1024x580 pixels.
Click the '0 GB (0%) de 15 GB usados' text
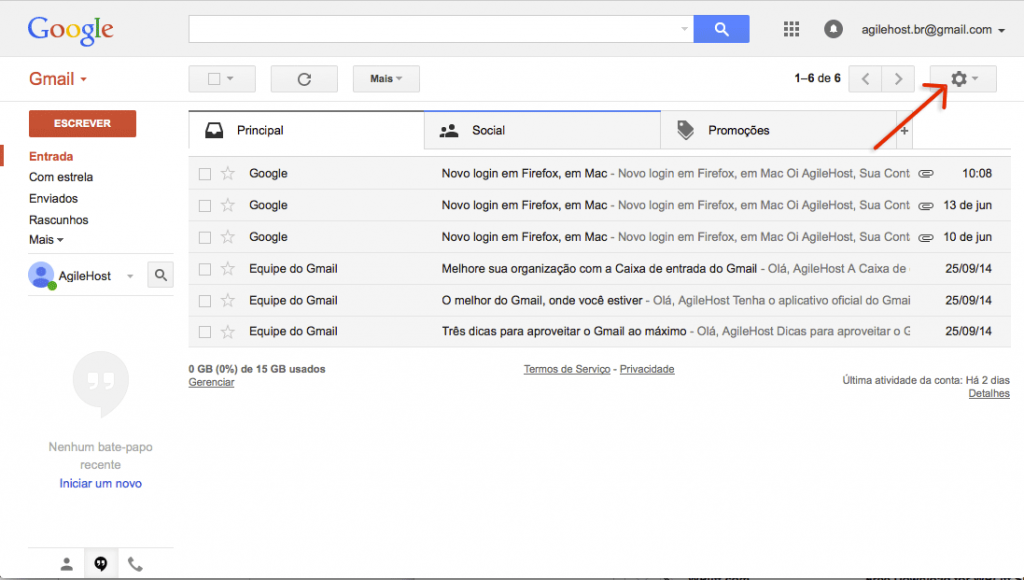(257, 369)
